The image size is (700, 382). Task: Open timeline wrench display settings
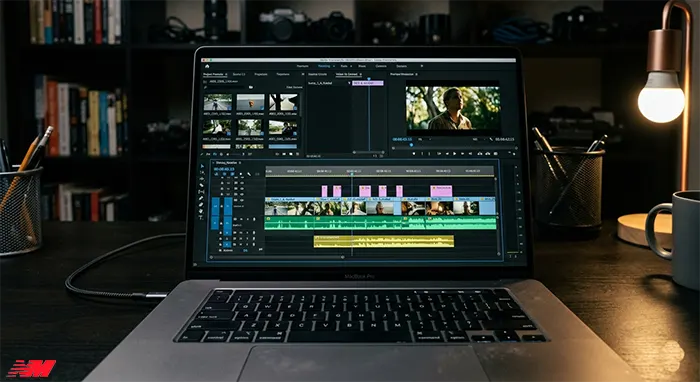[x=249, y=174]
